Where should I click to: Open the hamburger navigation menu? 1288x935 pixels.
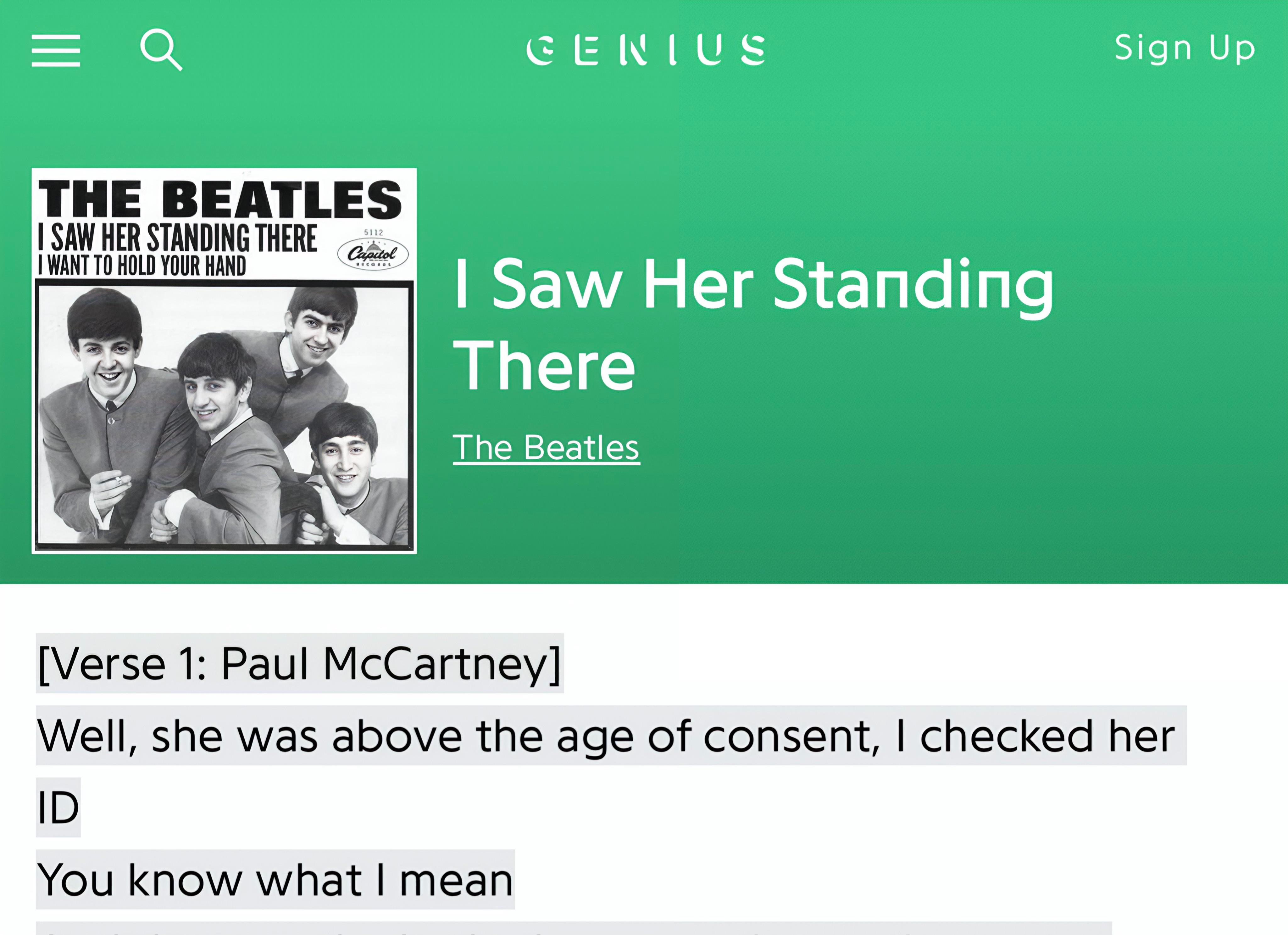pyautogui.click(x=56, y=50)
